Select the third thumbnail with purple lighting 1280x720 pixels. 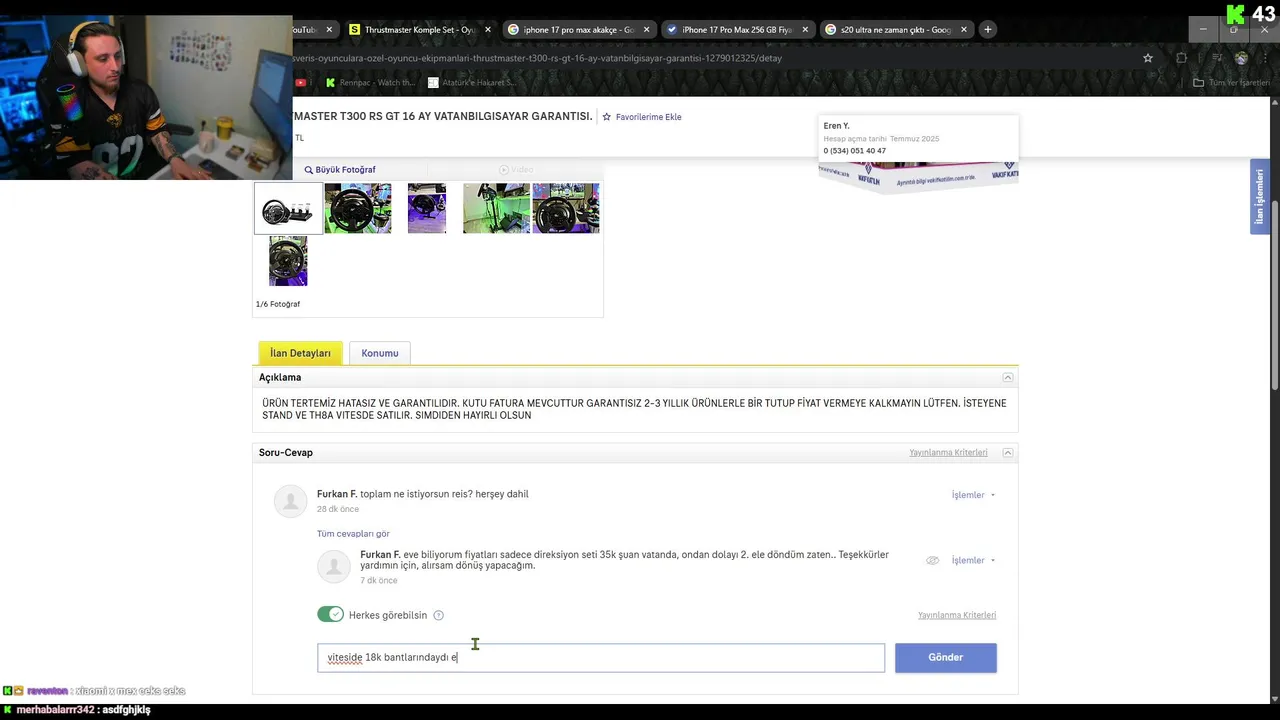click(427, 208)
